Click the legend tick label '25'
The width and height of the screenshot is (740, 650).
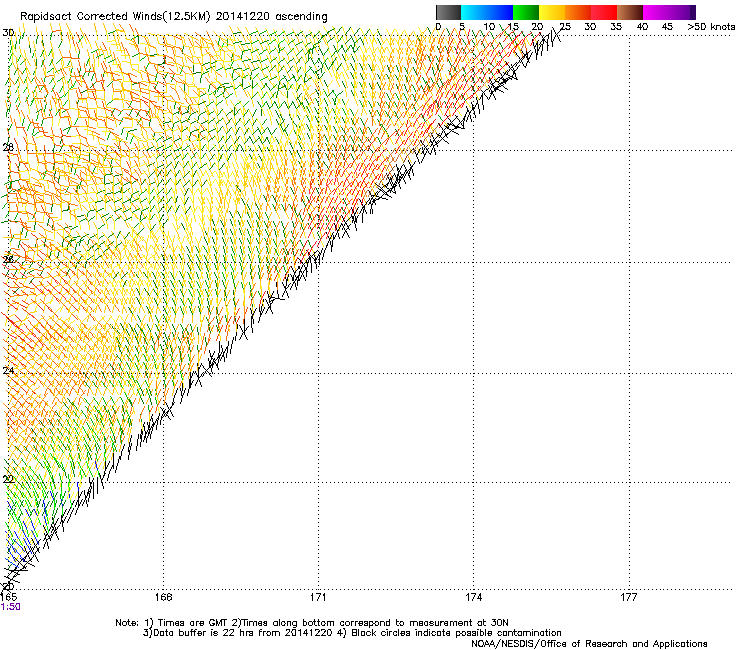pos(565,27)
